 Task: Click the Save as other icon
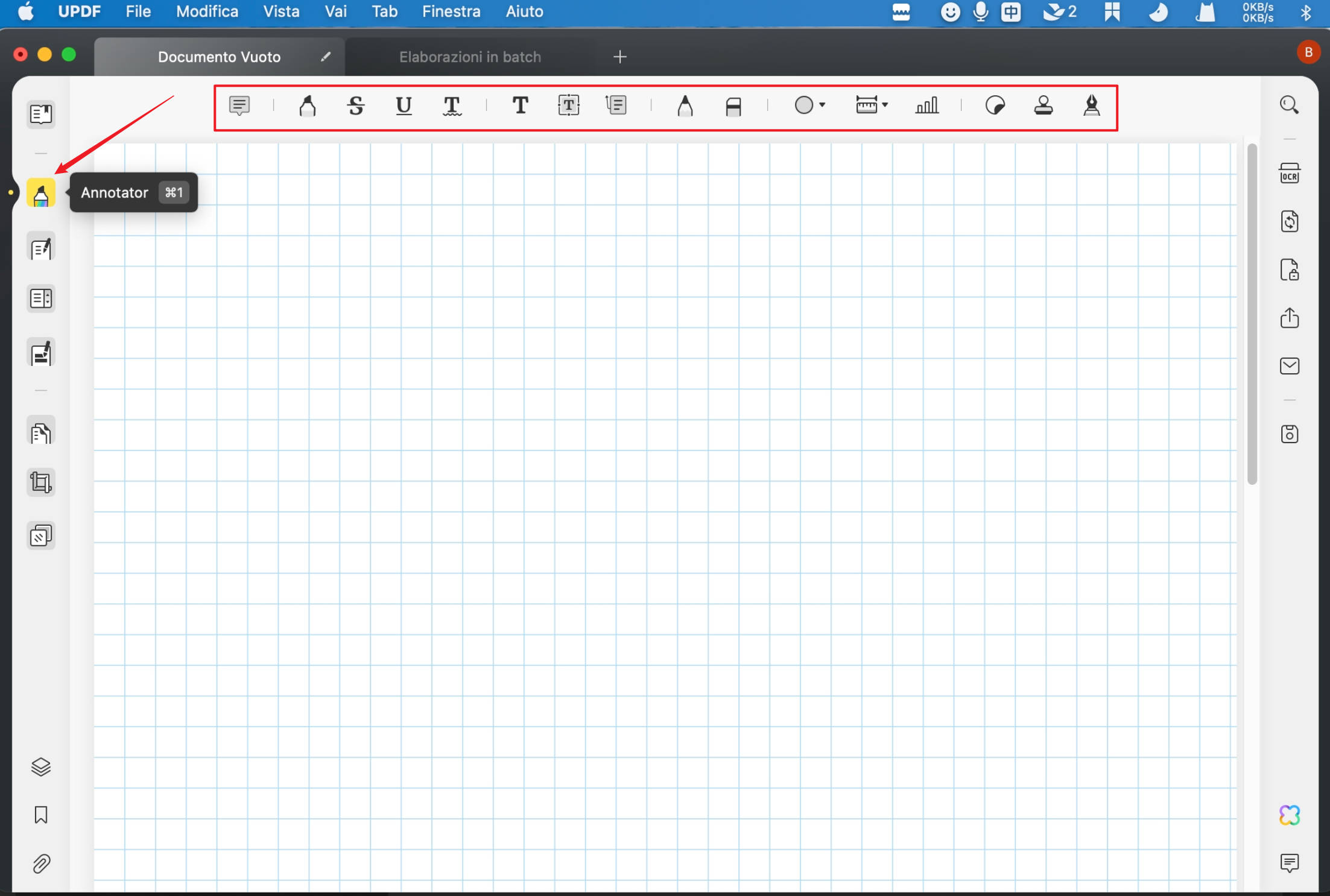tap(1290, 434)
